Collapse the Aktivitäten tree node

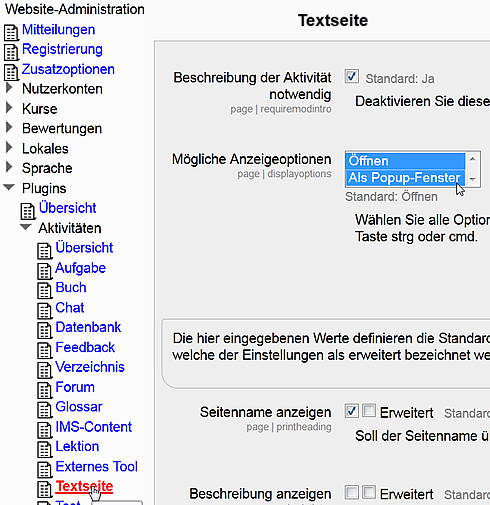(x=26, y=227)
